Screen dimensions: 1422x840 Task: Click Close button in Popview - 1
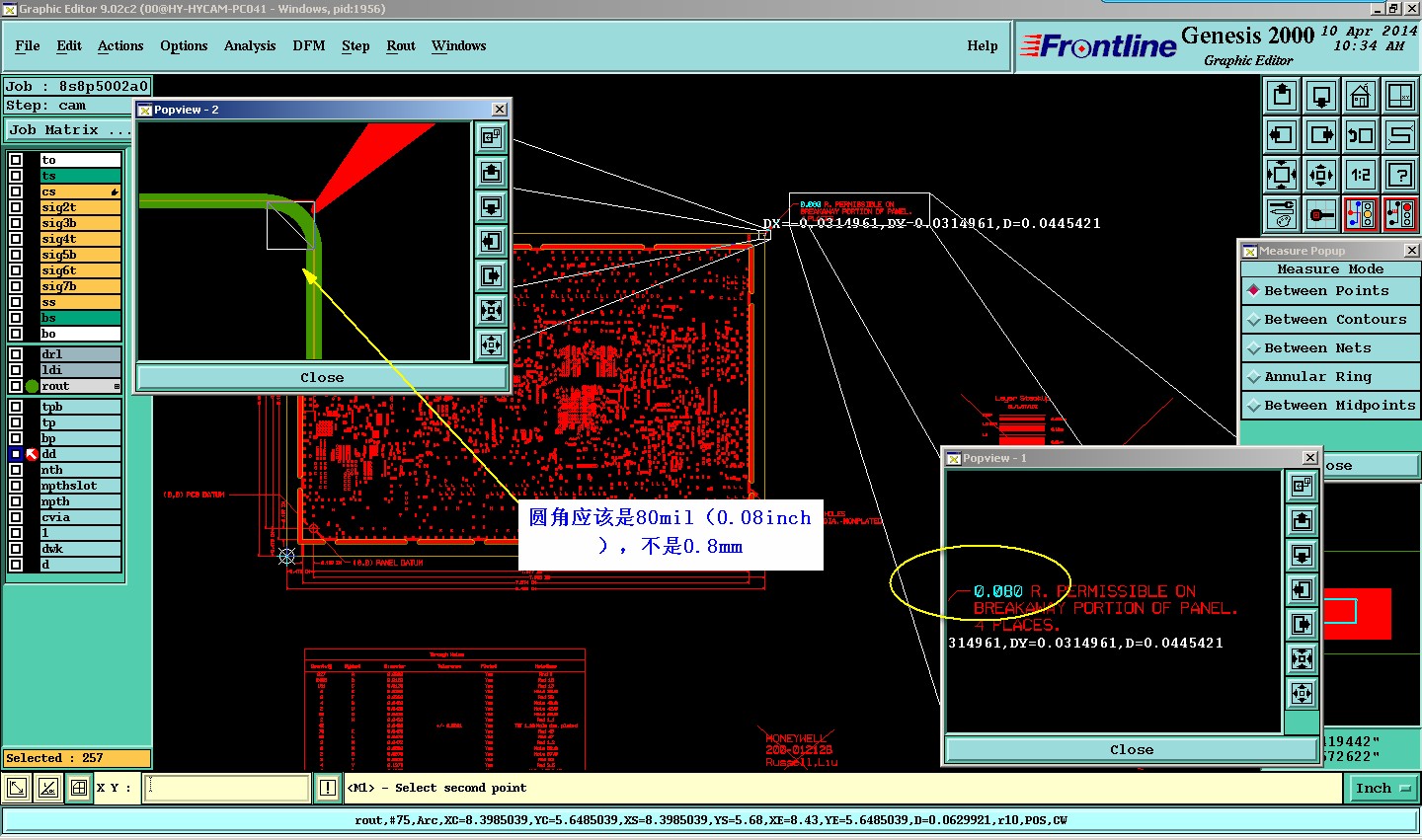(1132, 750)
